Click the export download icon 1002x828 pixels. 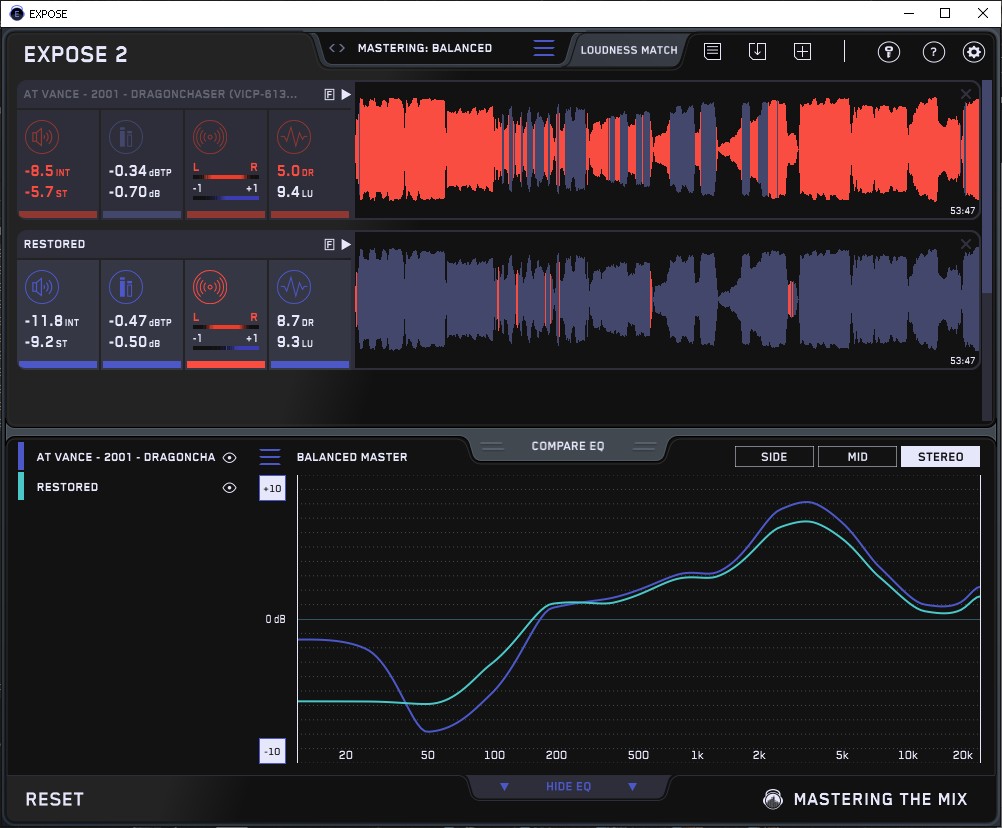pos(757,51)
